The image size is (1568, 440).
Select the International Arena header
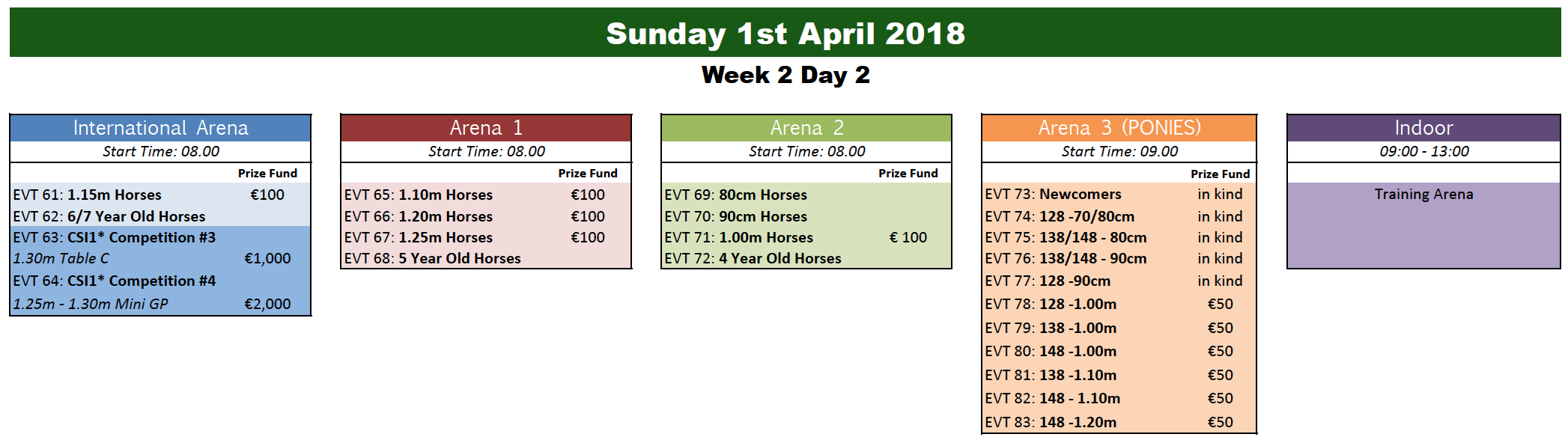[x=160, y=128]
